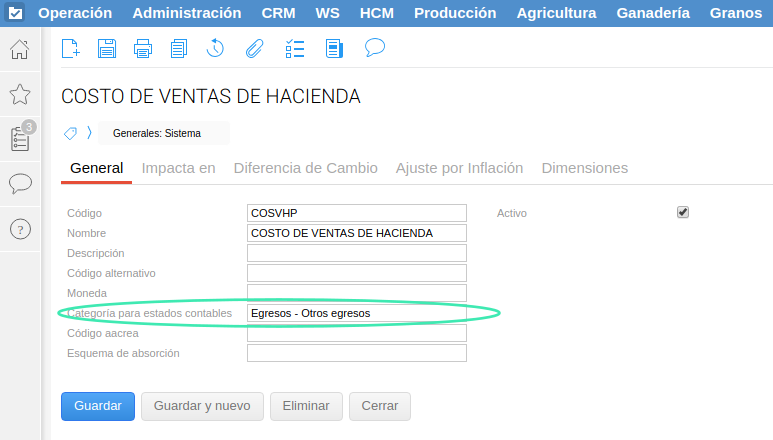Open the history clock icon
The height and width of the screenshot is (440, 773).
215,48
